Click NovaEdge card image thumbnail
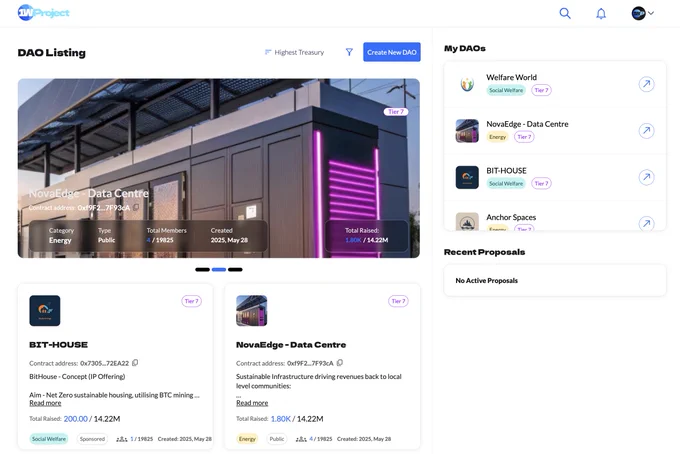The image size is (680, 454). (252, 310)
